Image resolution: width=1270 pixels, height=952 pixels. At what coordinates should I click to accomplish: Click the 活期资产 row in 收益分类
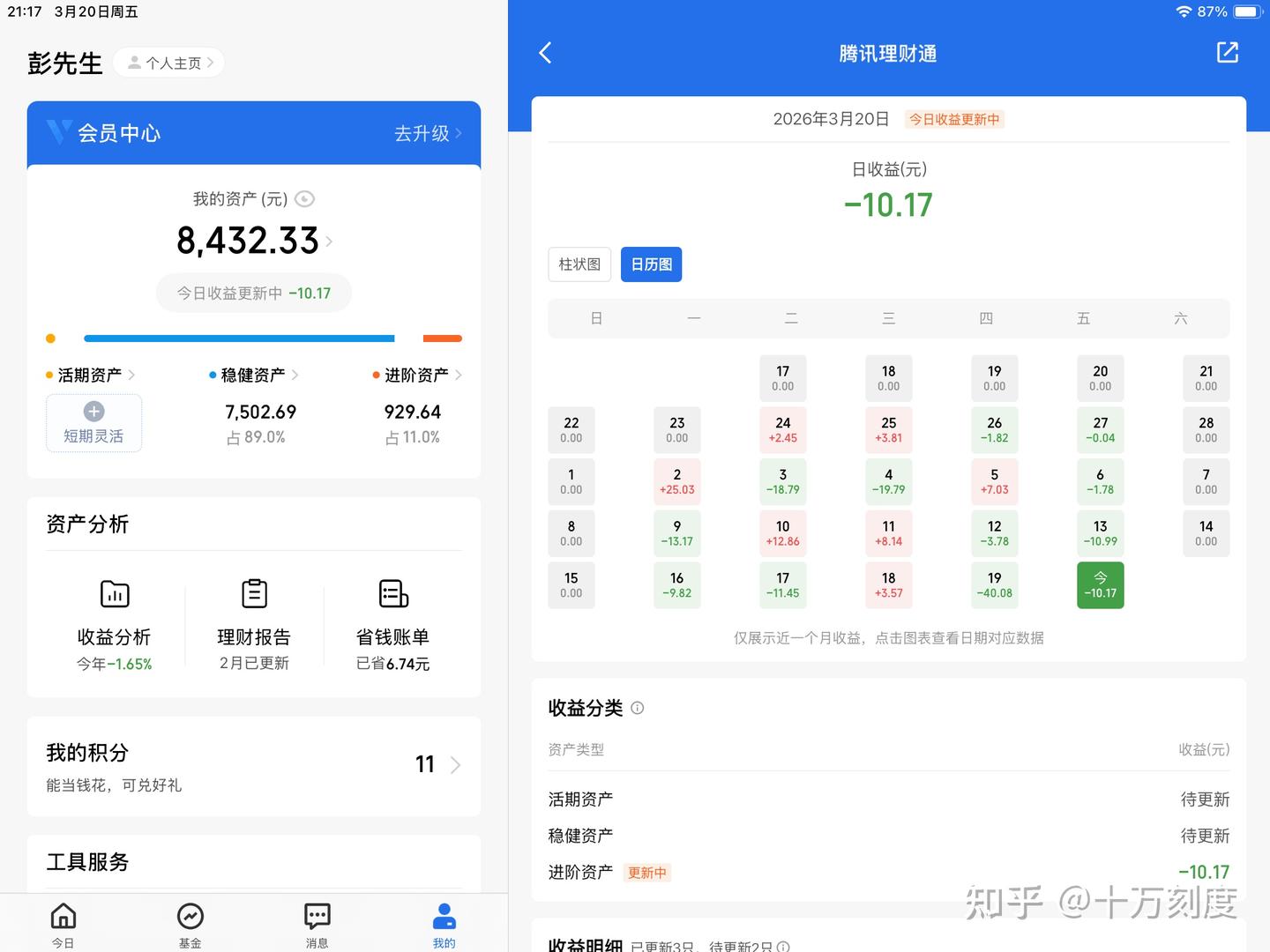889,800
